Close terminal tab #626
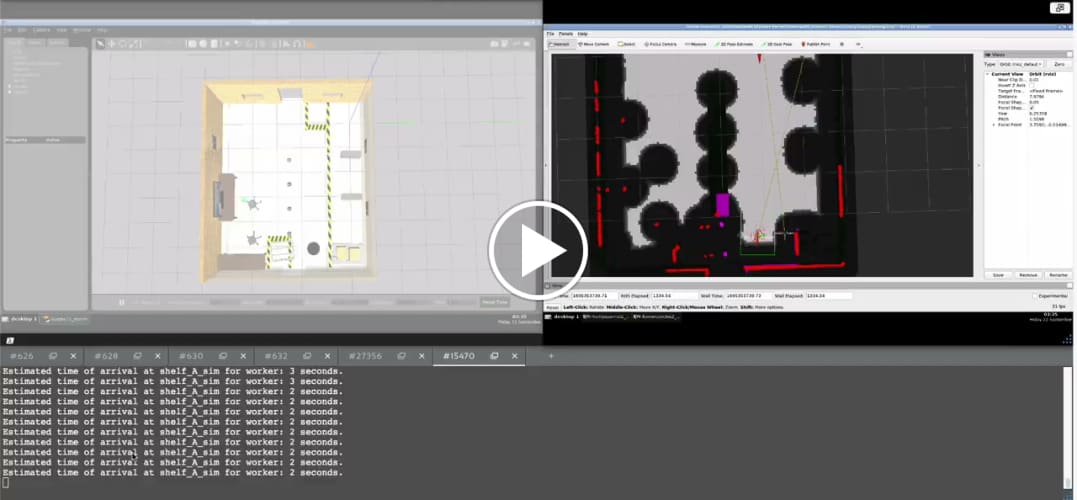Screen dimensions: 1077x500 (x=73, y=356)
